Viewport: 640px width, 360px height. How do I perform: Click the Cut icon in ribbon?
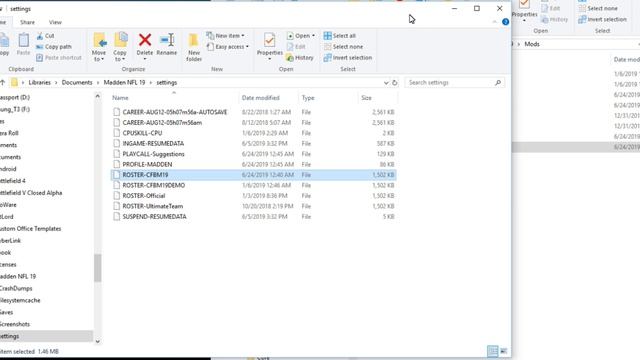tap(40, 36)
